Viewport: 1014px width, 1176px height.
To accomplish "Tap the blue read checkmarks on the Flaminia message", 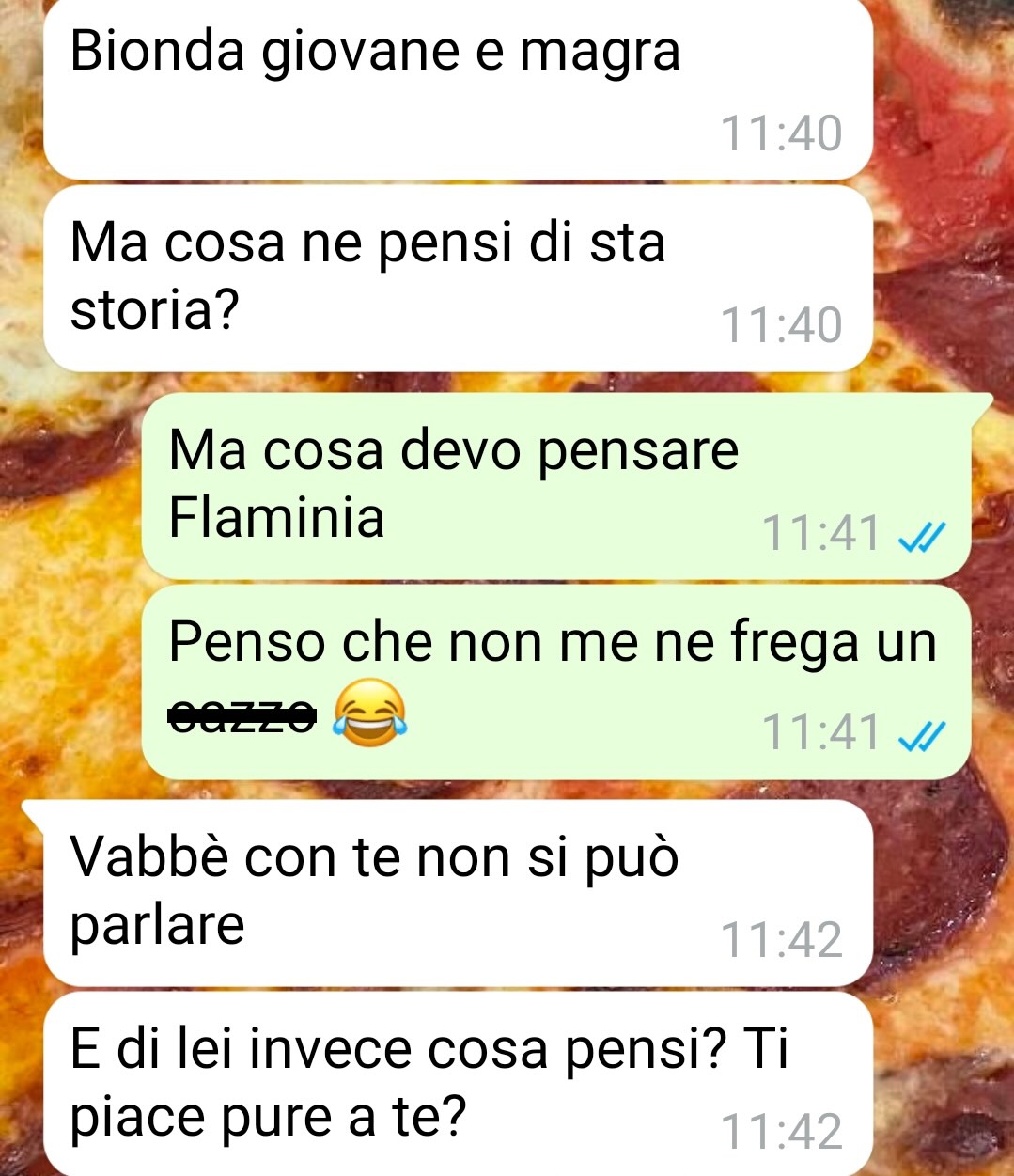I will pyautogui.click(x=921, y=536).
